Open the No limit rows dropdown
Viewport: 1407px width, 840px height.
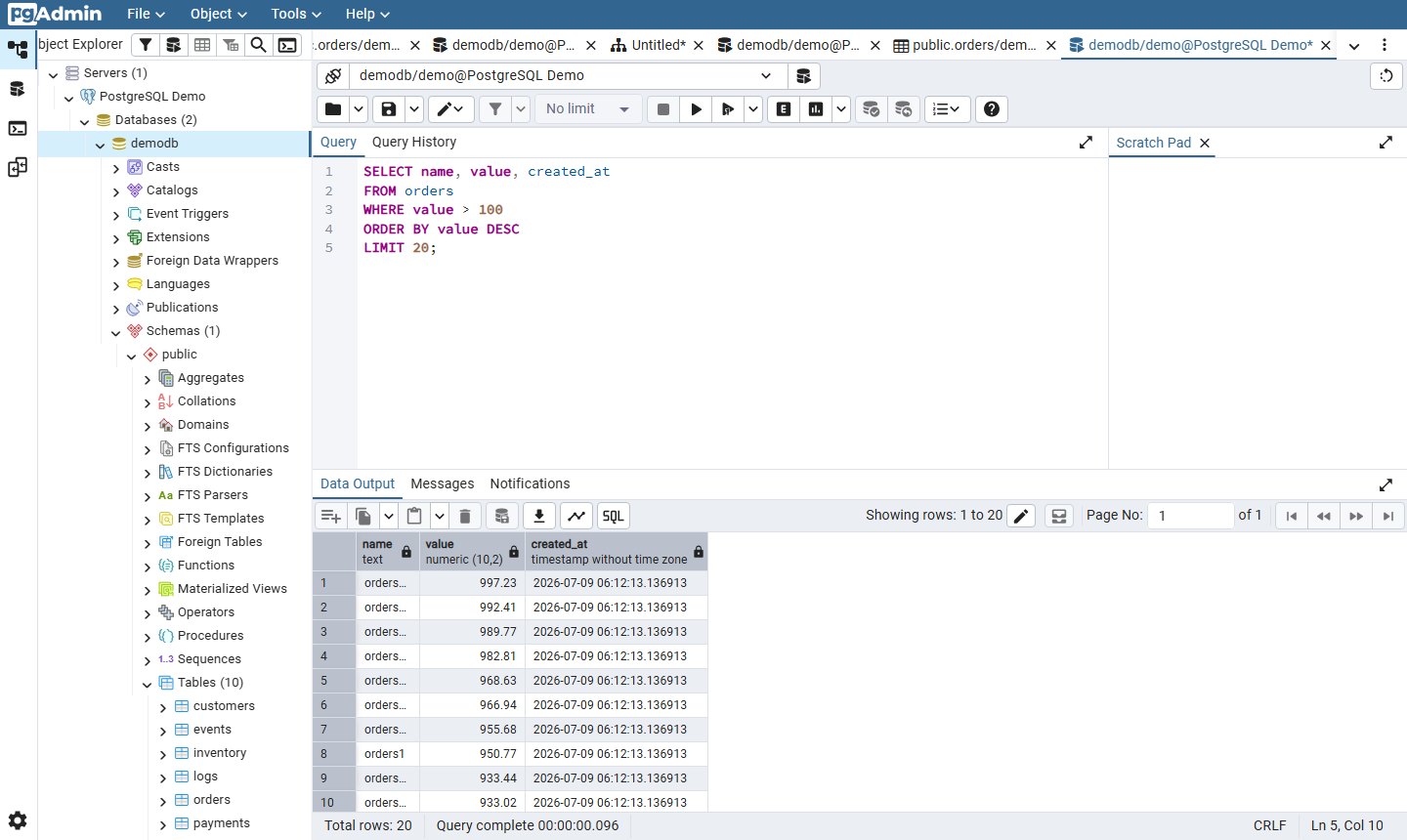(588, 109)
